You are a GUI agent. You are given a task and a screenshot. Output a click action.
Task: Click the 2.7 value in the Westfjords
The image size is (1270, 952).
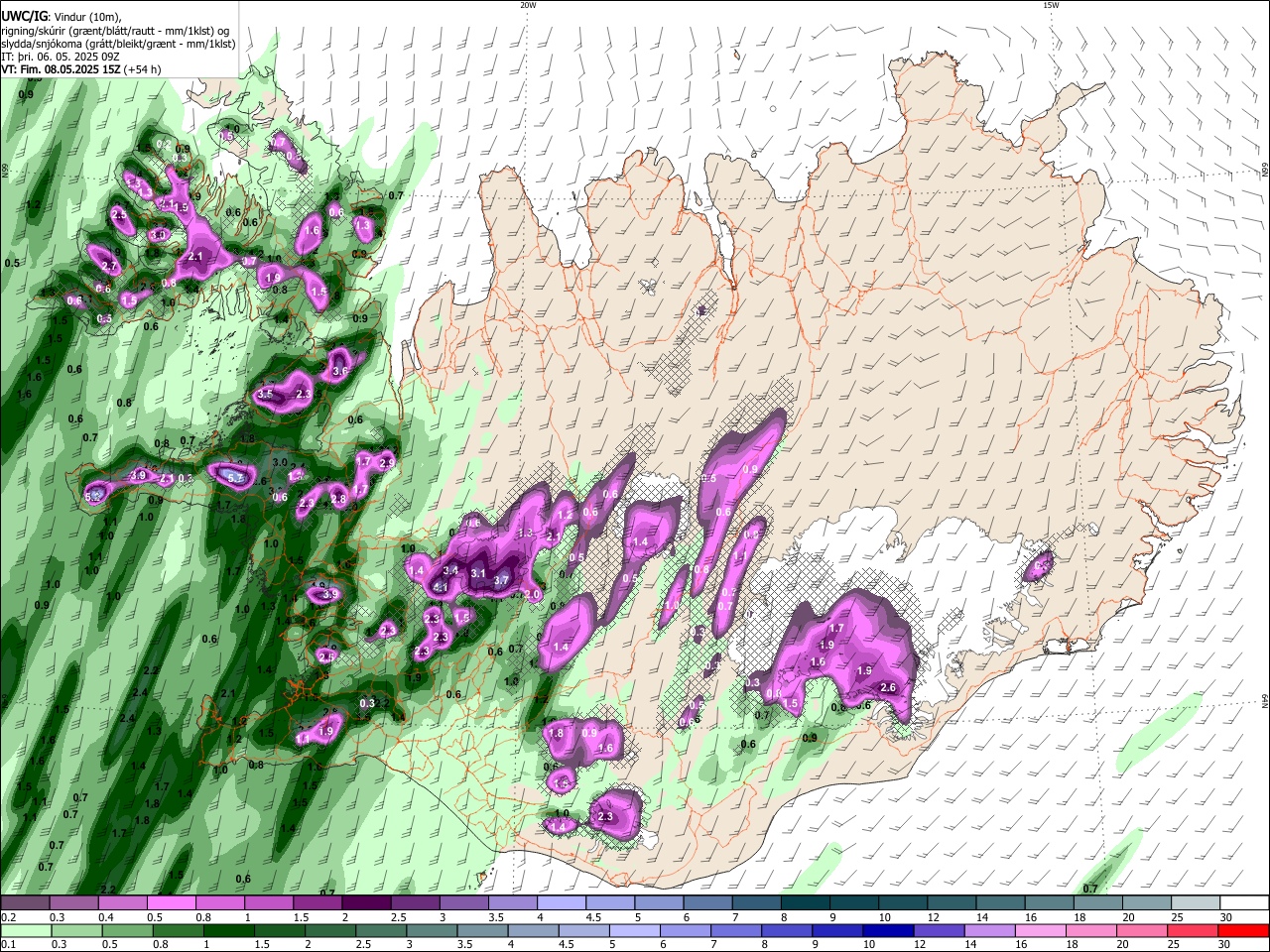[109, 267]
